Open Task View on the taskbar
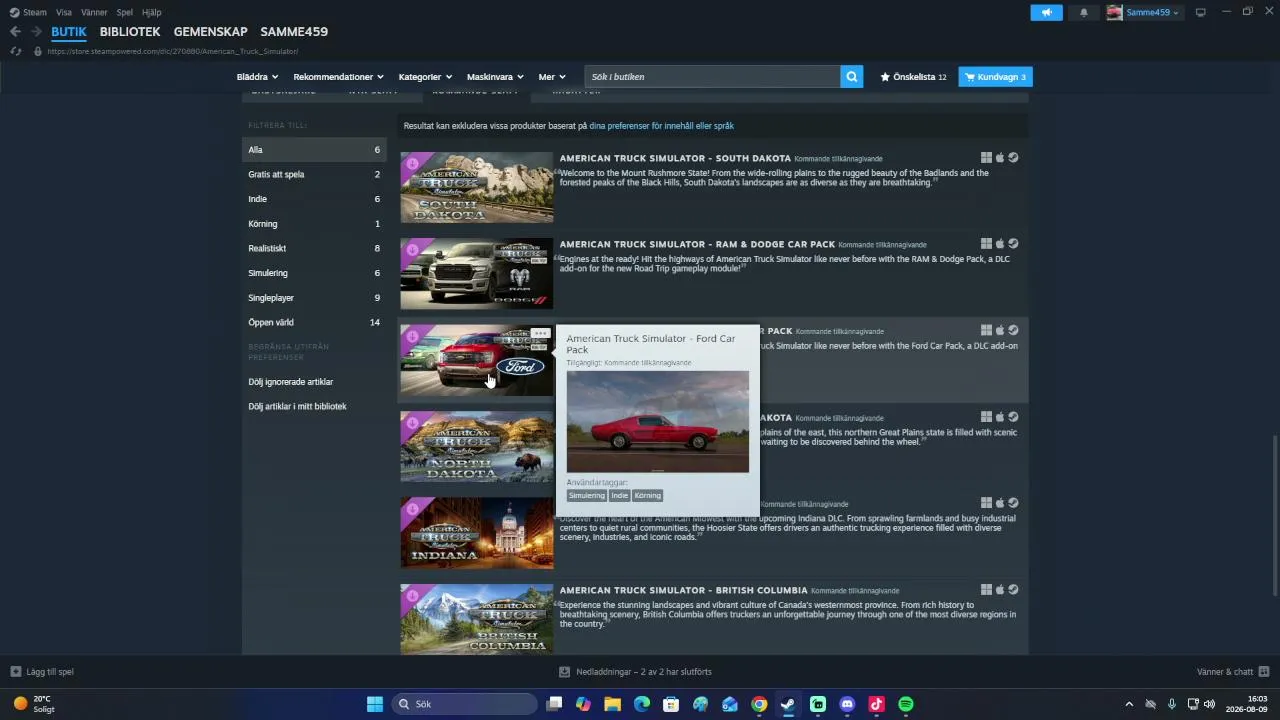Viewport: 1280px width, 720px height. 554,704
